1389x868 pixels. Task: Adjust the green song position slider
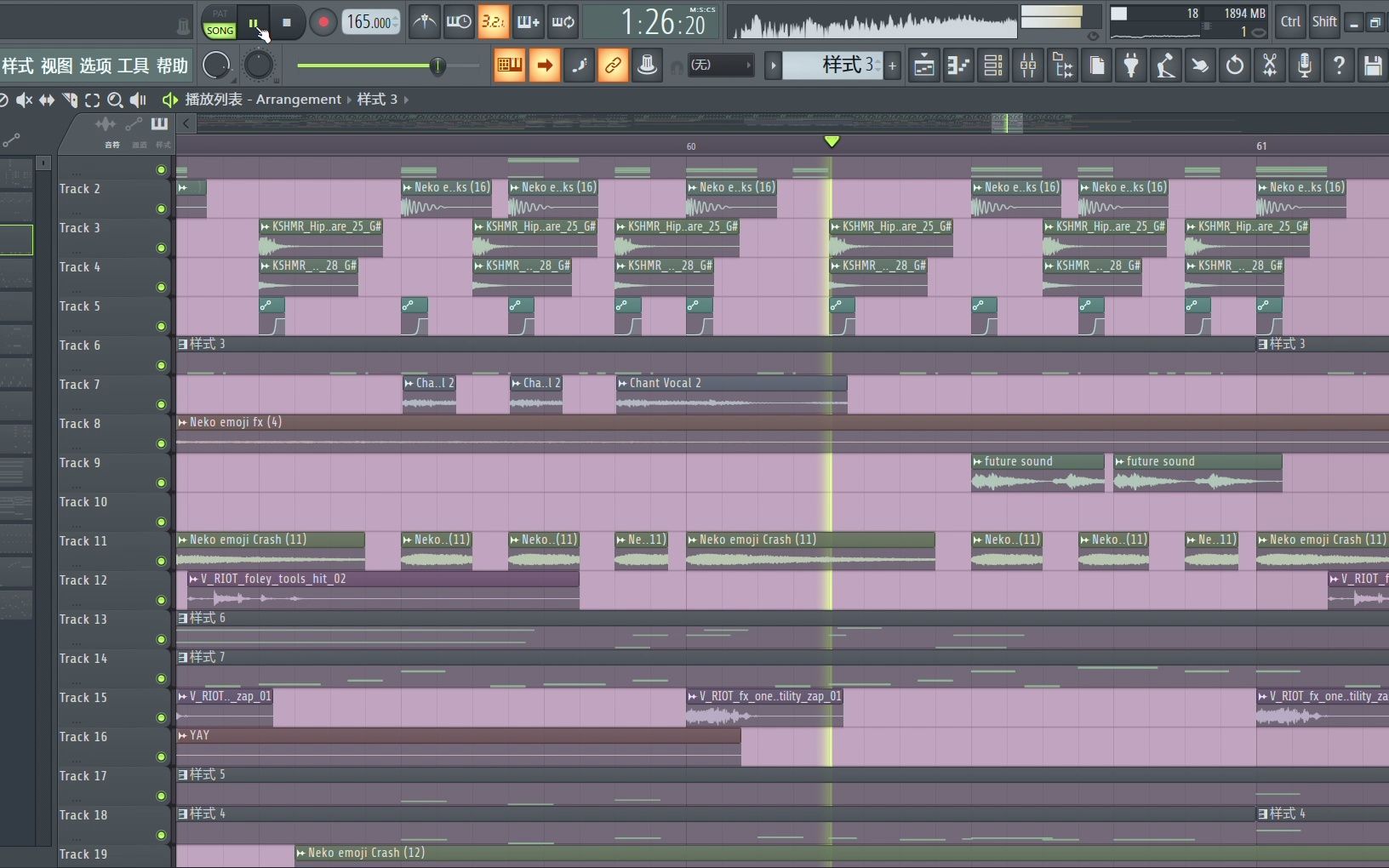pos(437,66)
